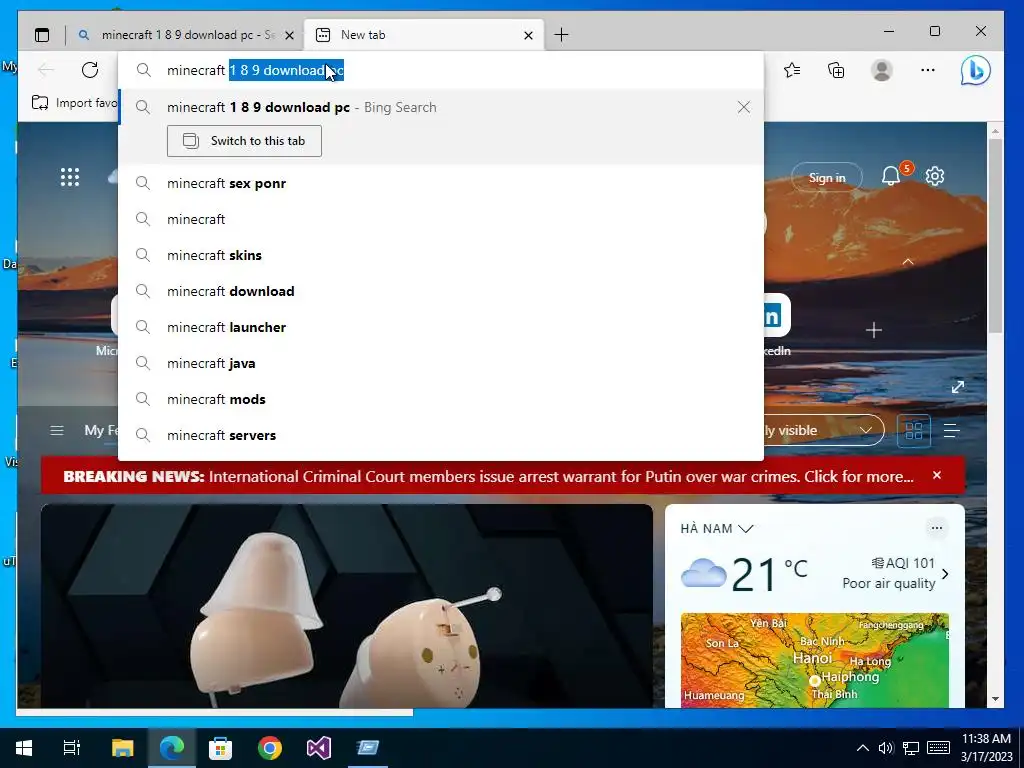Click the page vertical scrollbar thumb
This screenshot has width=1024, height=768.
[995, 236]
